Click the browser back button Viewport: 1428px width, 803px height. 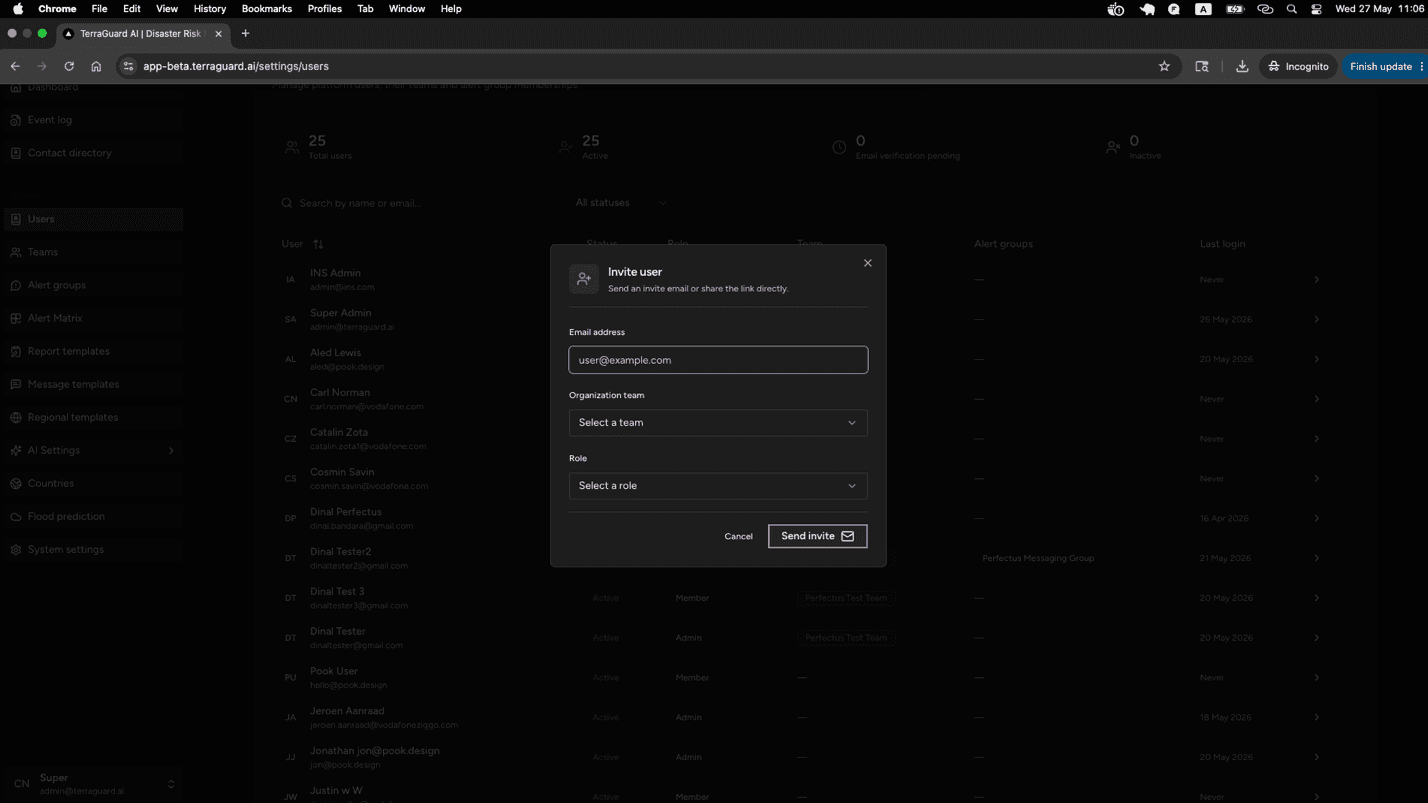[x=15, y=66]
